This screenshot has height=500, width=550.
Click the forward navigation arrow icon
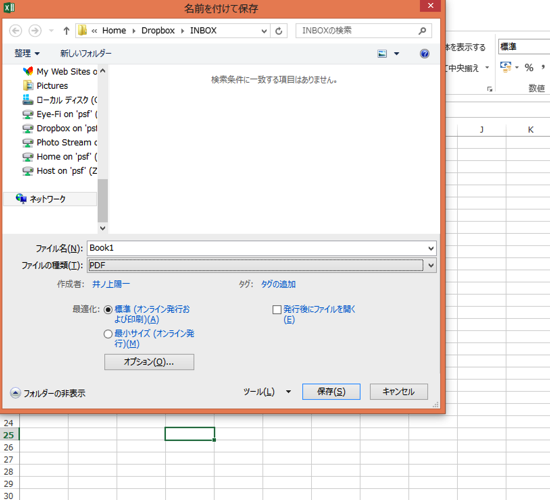click(x=35, y=31)
